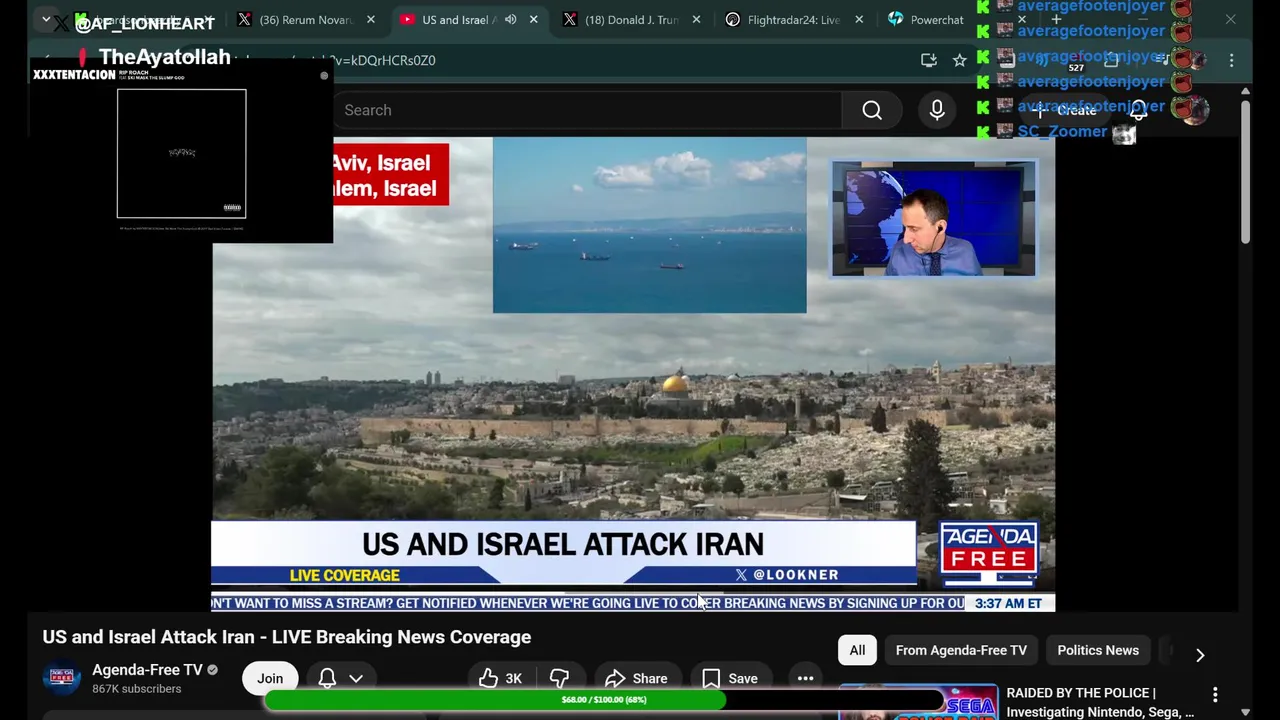Open more actions ellipsis under video

(805, 678)
